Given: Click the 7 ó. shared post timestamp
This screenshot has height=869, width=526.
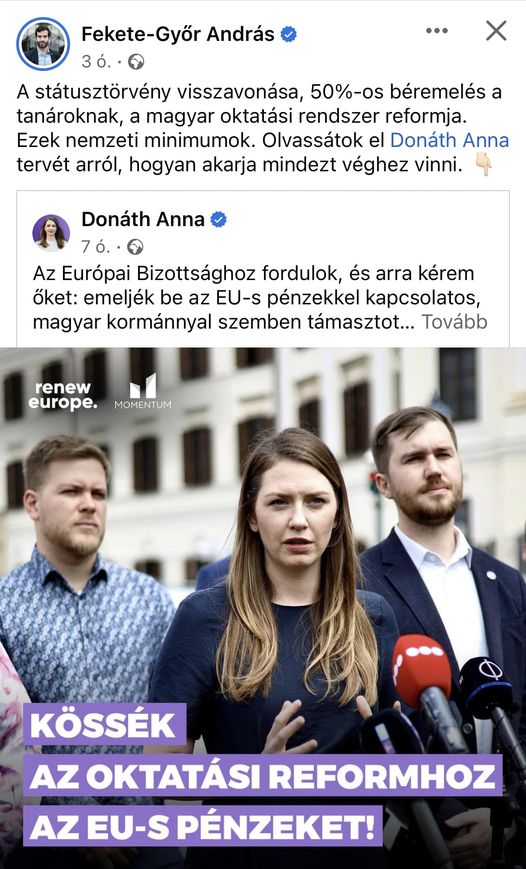Looking at the screenshot, I should pyautogui.click(x=96, y=247).
